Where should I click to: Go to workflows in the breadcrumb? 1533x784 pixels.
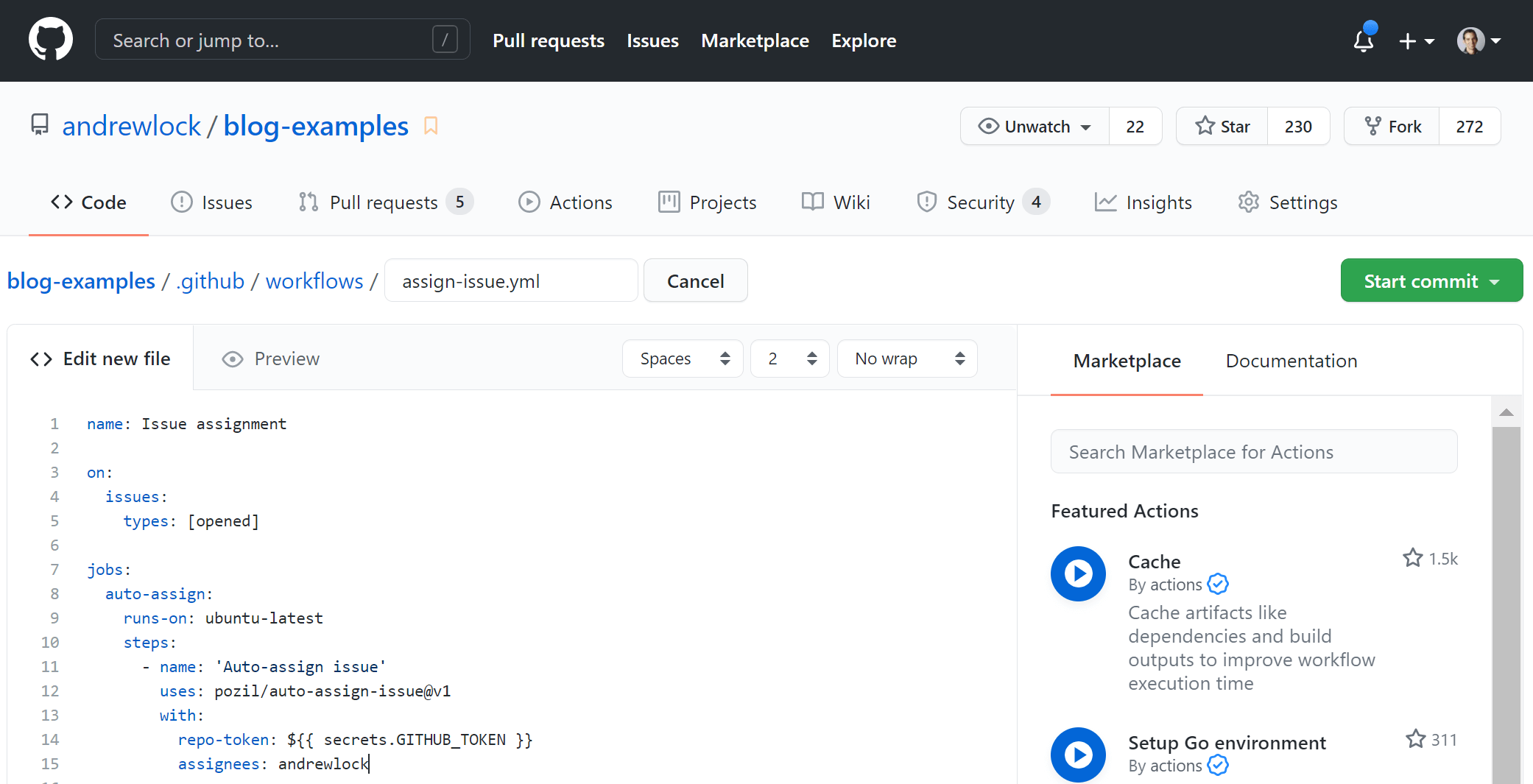tap(314, 281)
